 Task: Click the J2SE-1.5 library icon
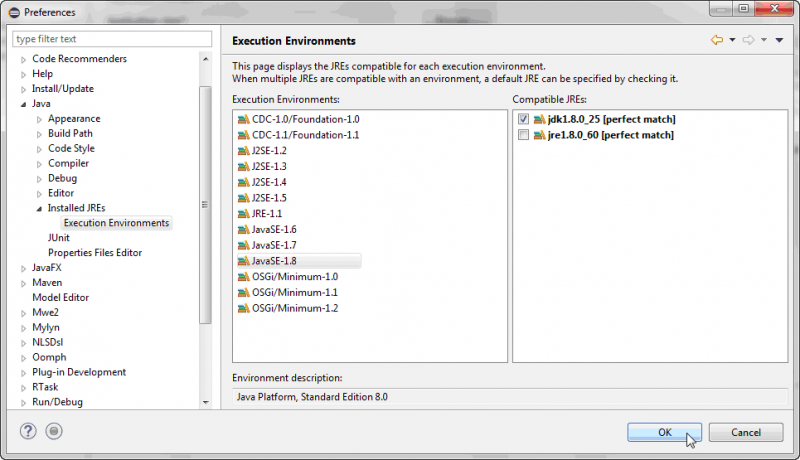click(x=243, y=198)
